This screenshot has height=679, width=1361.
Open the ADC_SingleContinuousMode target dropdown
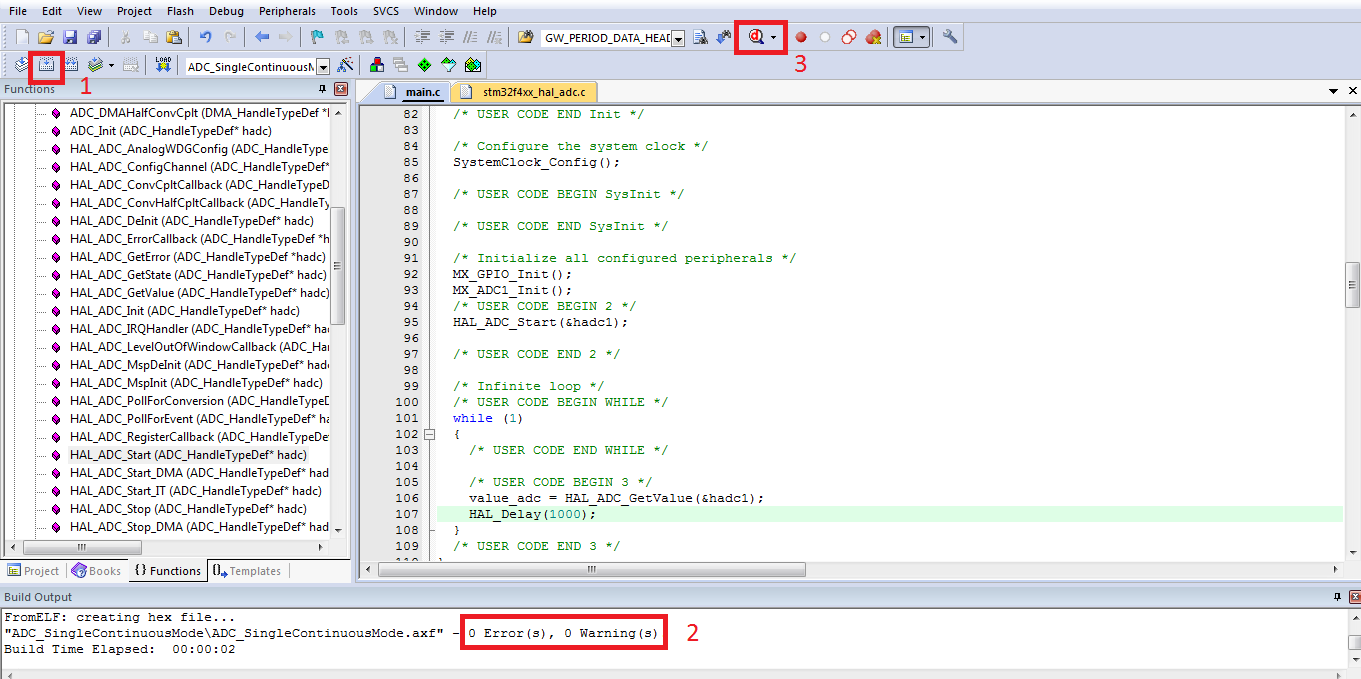(x=323, y=67)
